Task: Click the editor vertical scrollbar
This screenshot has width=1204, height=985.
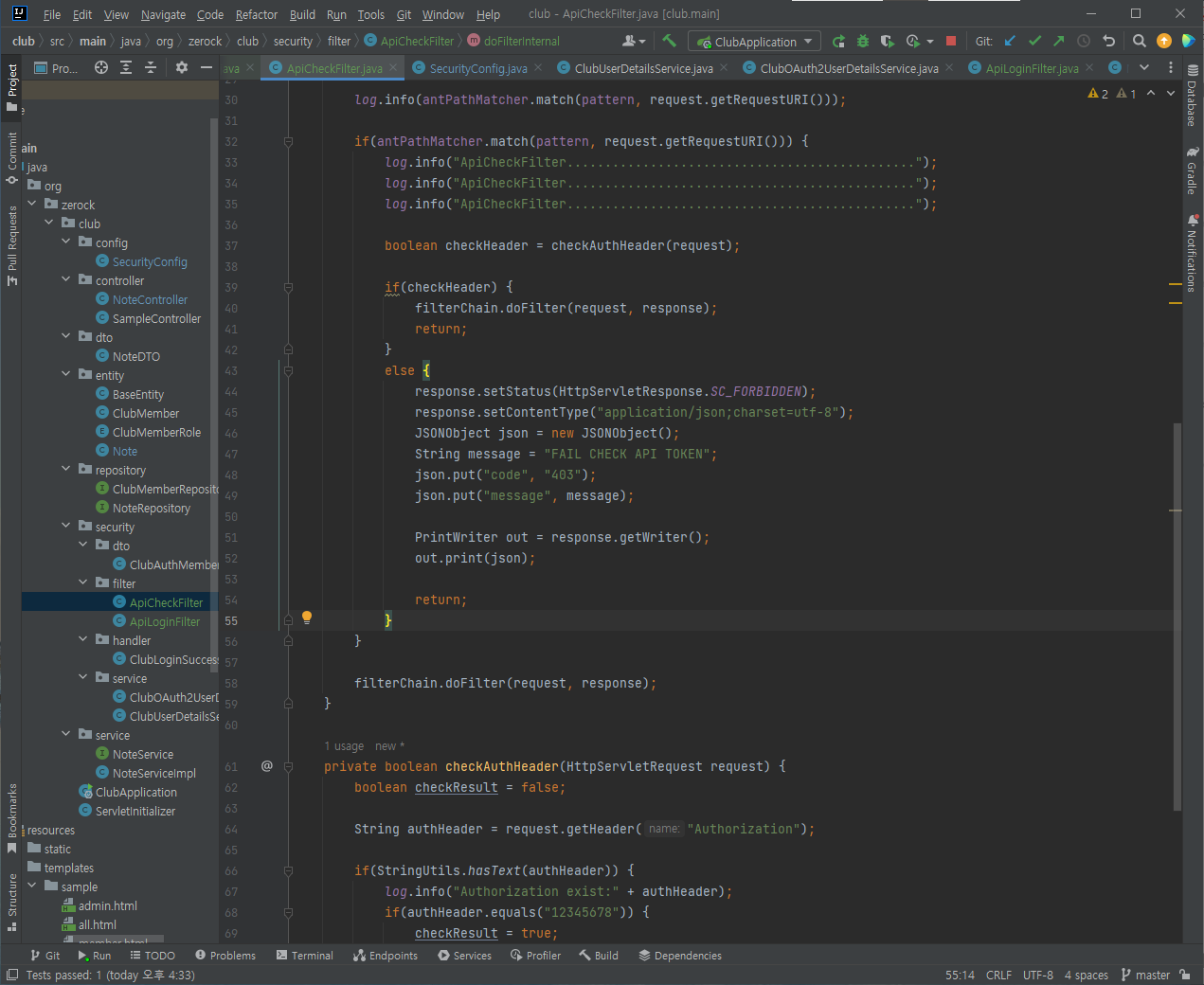Action: tap(1177, 616)
